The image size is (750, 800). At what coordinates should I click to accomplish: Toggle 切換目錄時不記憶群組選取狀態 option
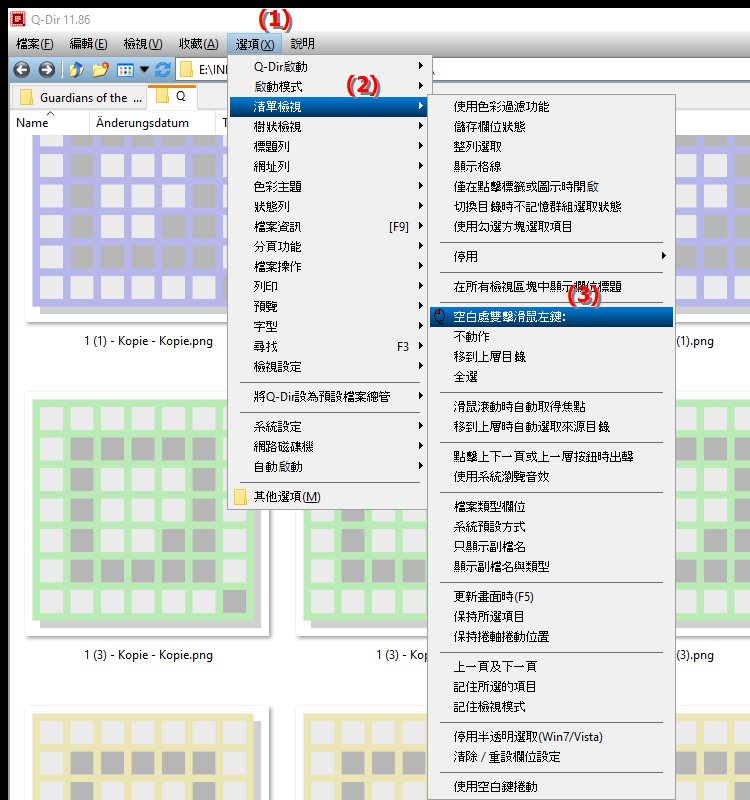point(552,207)
